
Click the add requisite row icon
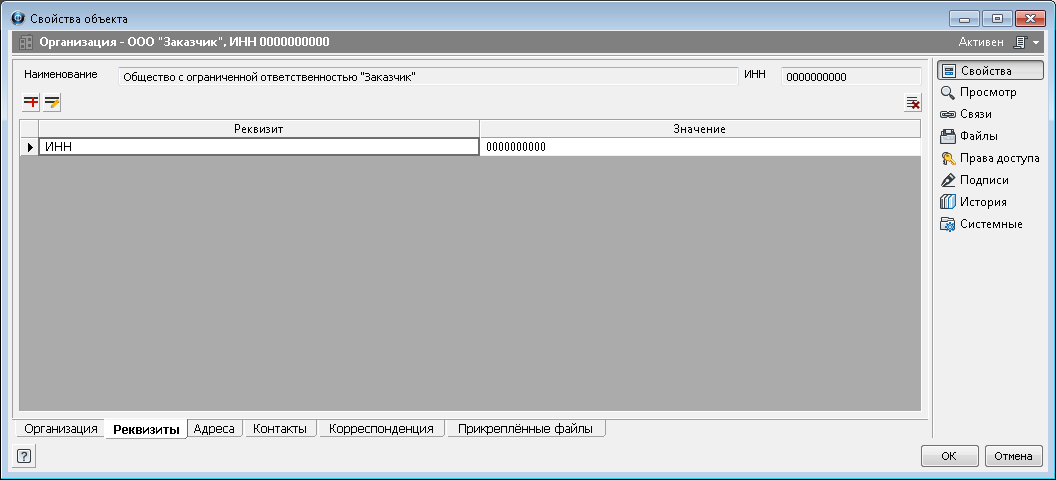click(31, 102)
